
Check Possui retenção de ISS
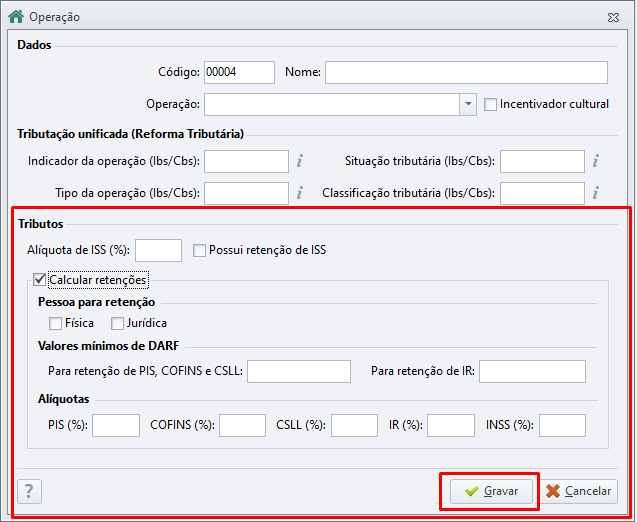click(201, 250)
